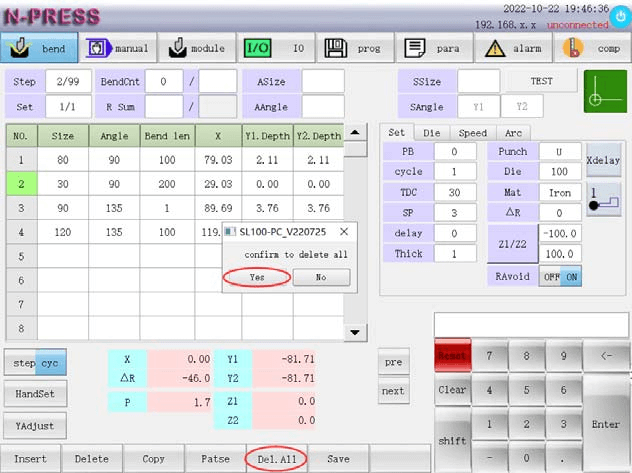The height and width of the screenshot is (473, 632).
Task: Switch to the Speed tab
Action: point(472,132)
